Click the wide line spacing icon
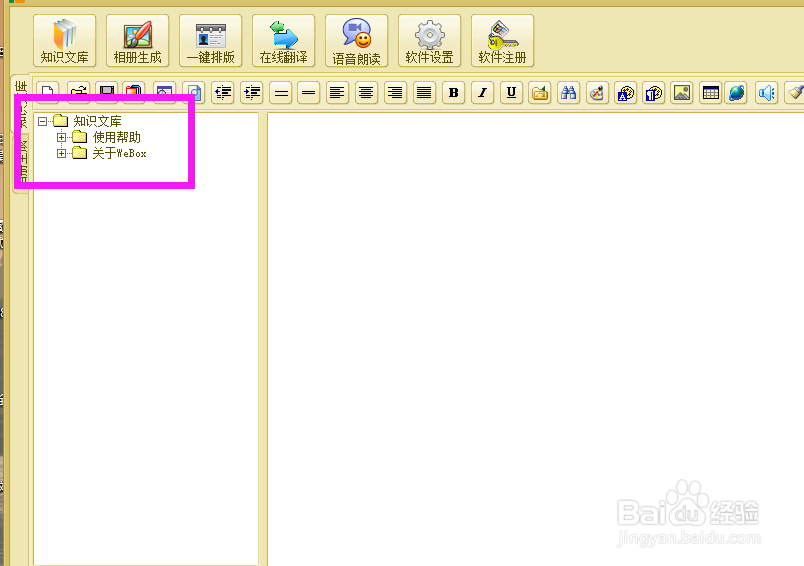 [280, 93]
